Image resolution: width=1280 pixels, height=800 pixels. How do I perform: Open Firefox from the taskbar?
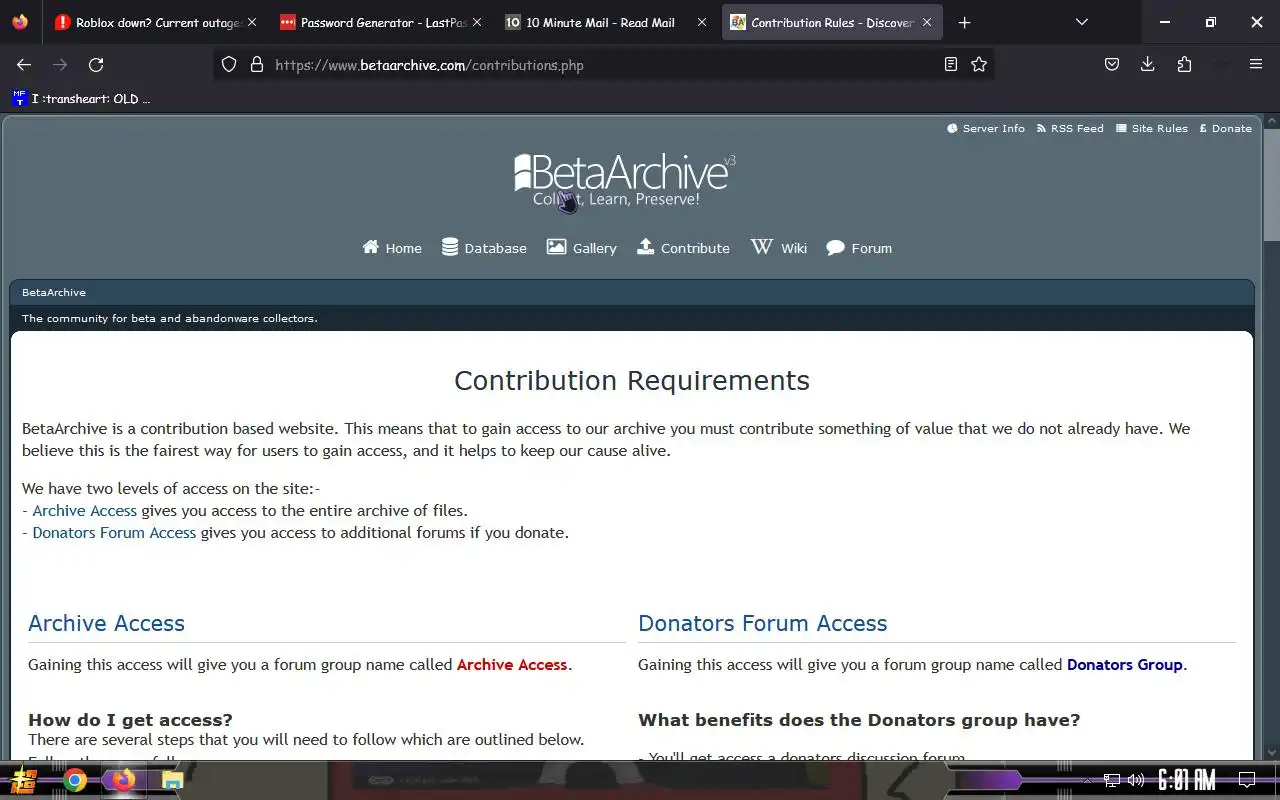(x=123, y=780)
